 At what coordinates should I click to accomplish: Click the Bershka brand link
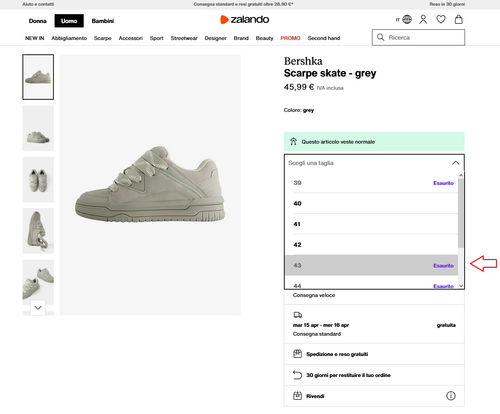(303, 61)
